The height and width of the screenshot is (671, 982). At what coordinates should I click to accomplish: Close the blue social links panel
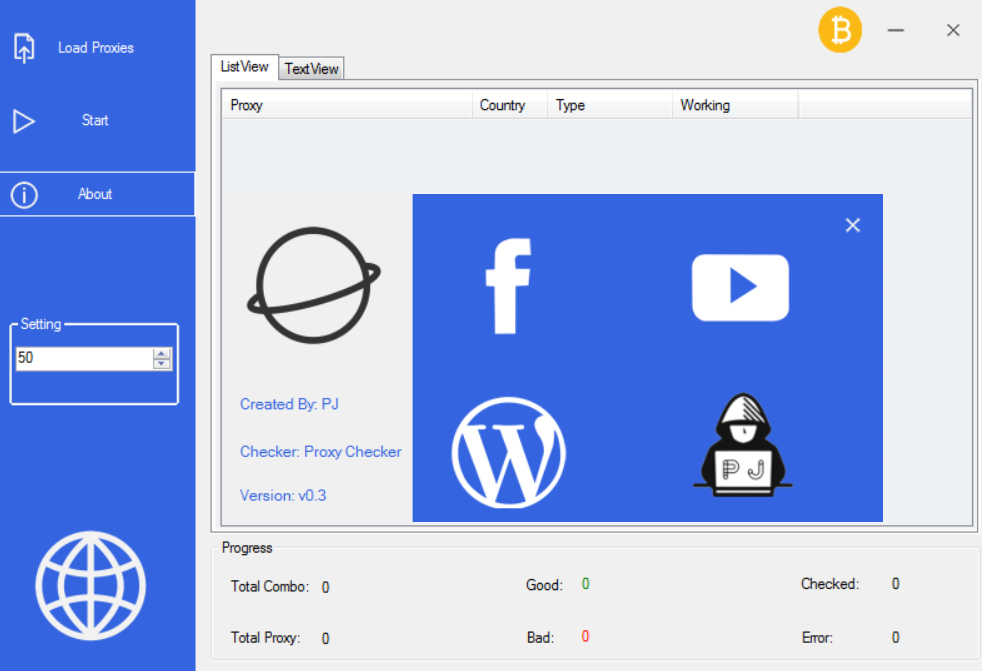click(x=852, y=225)
